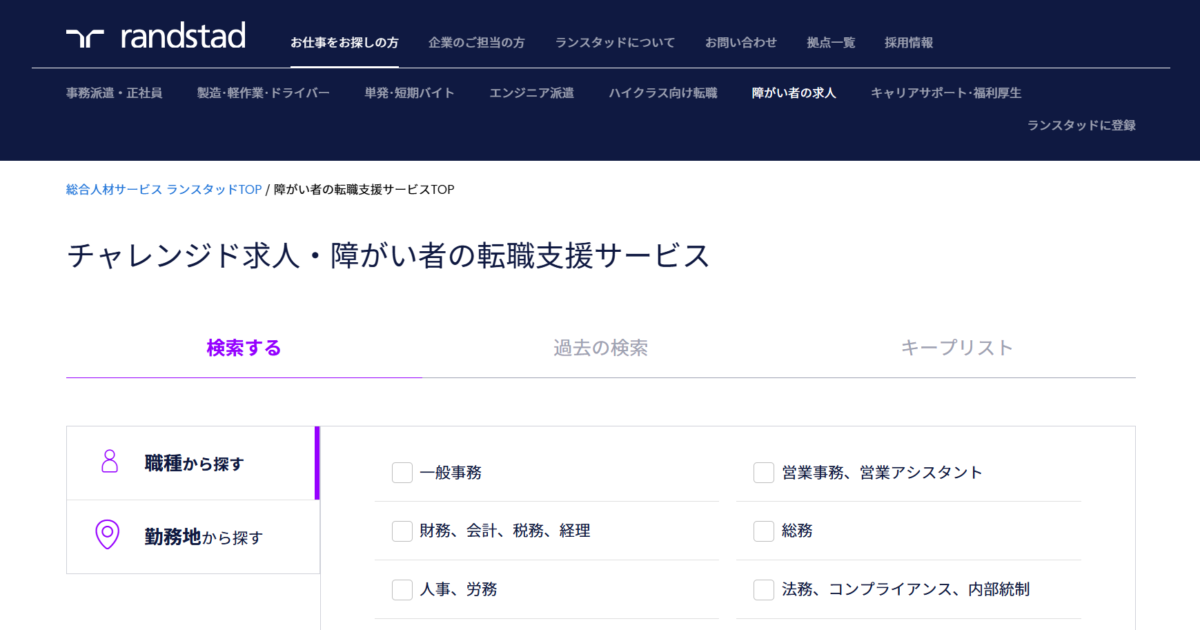Toggle the 法務、コンプライアンス、内部統制 checkbox
The height and width of the screenshot is (630, 1200).
[763, 590]
